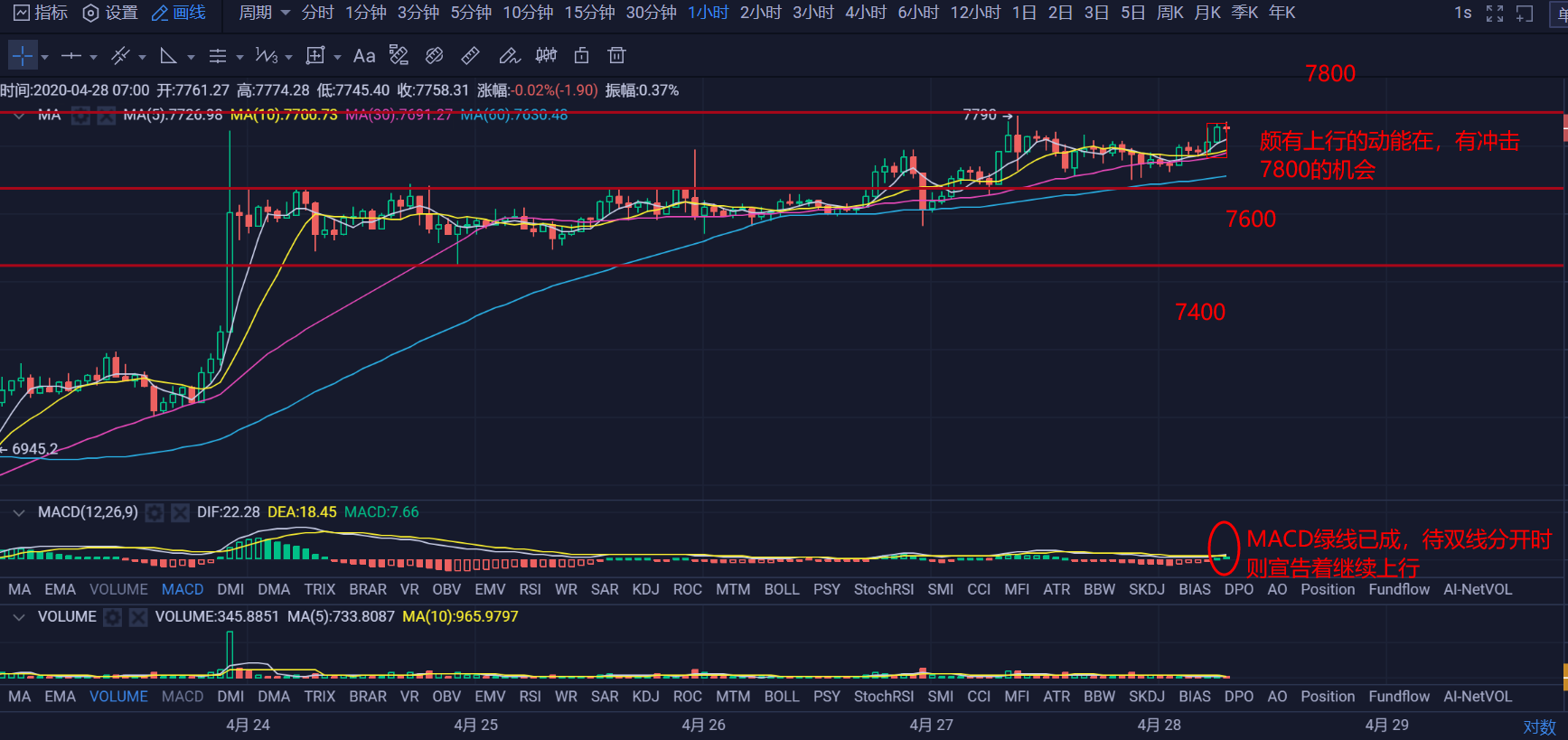The height and width of the screenshot is (740, 1568).
Task: Select the rectangle range measure tool
Action: pyautogui.click(x=315, y=56)
